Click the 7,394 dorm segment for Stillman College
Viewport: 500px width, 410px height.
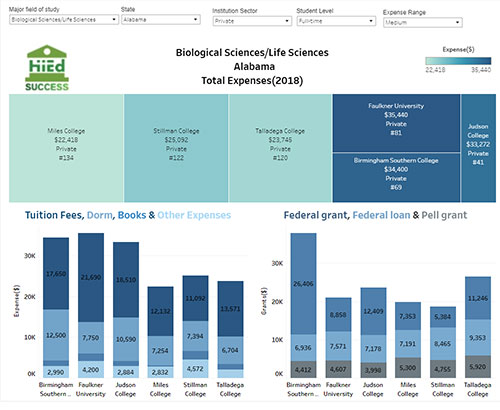coord(195,336)
